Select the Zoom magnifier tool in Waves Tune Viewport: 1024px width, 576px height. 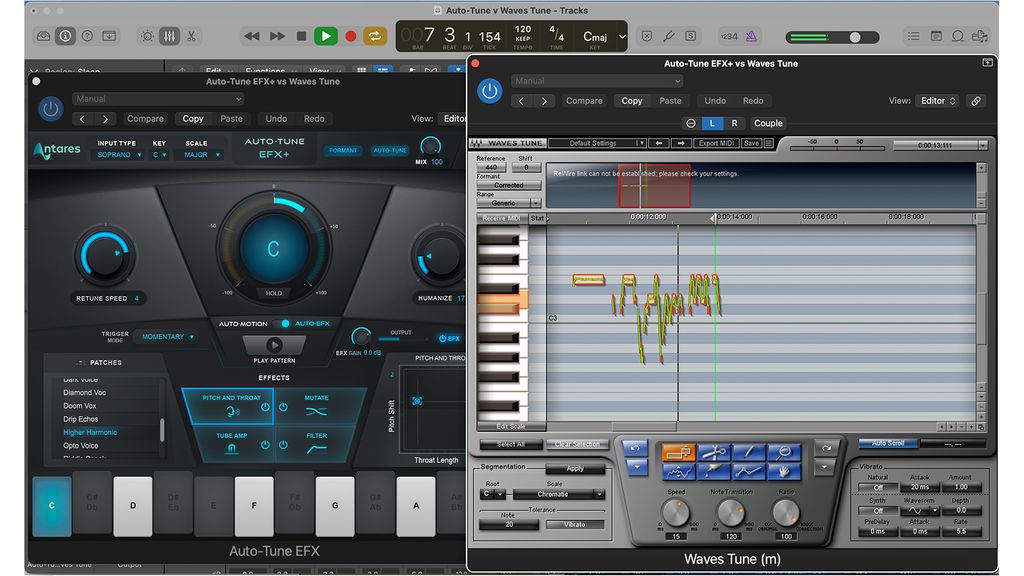tap(784, 452)
